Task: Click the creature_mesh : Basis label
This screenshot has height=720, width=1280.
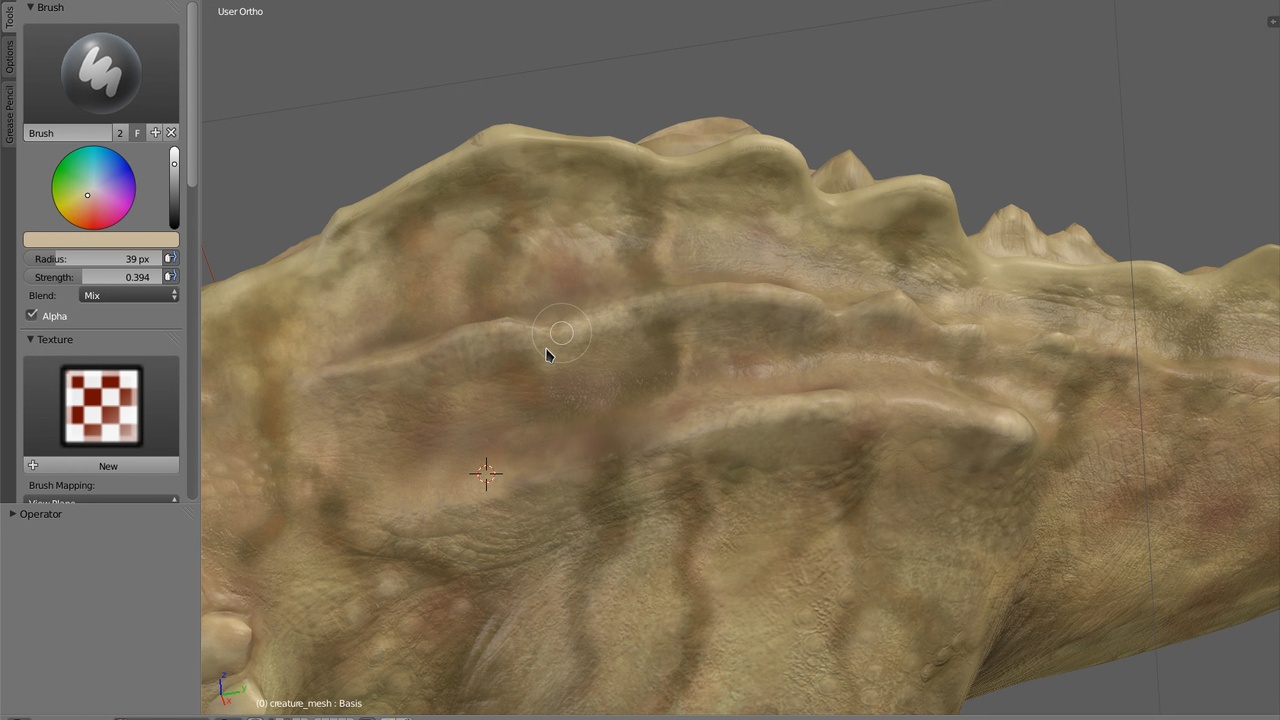Action: (309, 703)
